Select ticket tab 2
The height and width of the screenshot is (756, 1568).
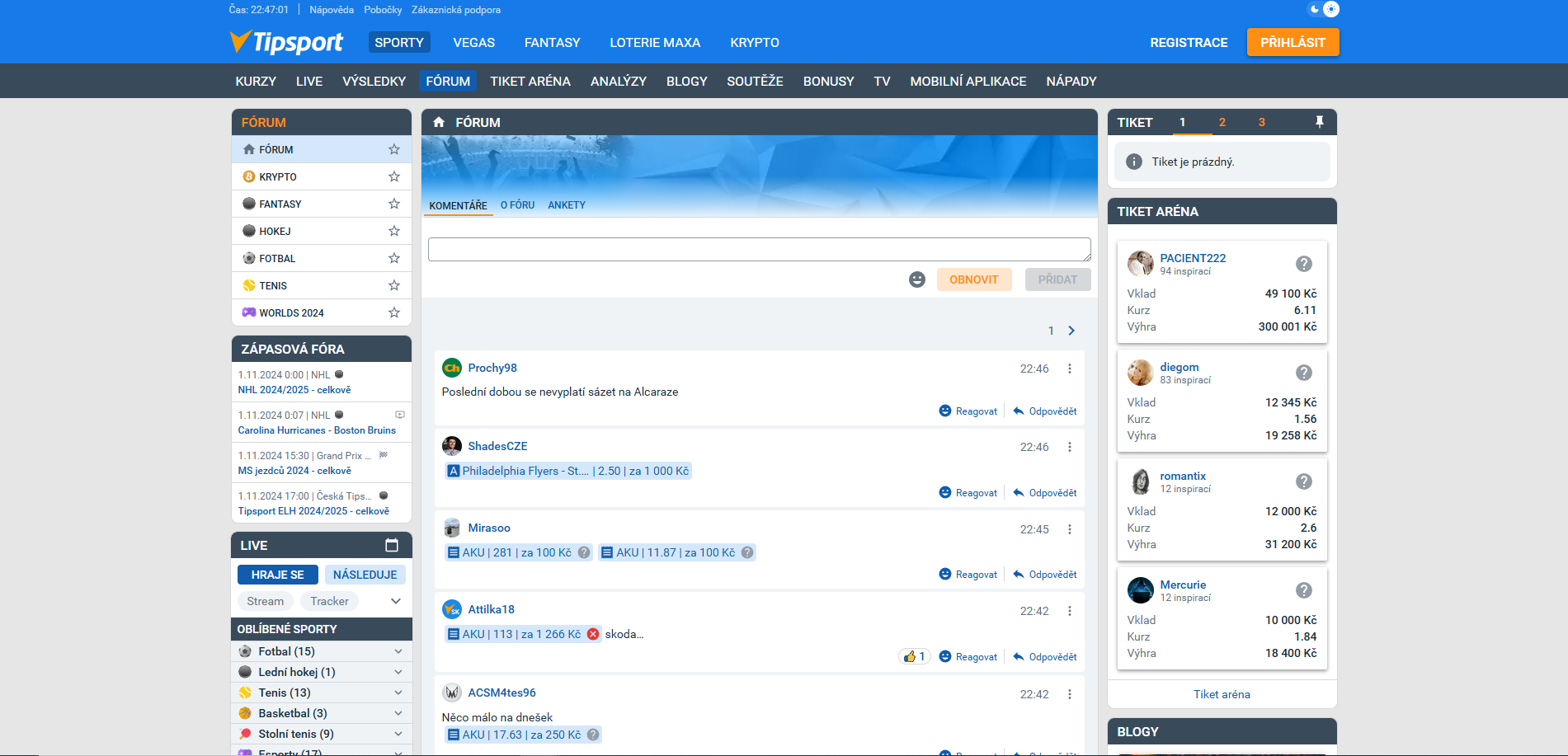click(1222, 122)
